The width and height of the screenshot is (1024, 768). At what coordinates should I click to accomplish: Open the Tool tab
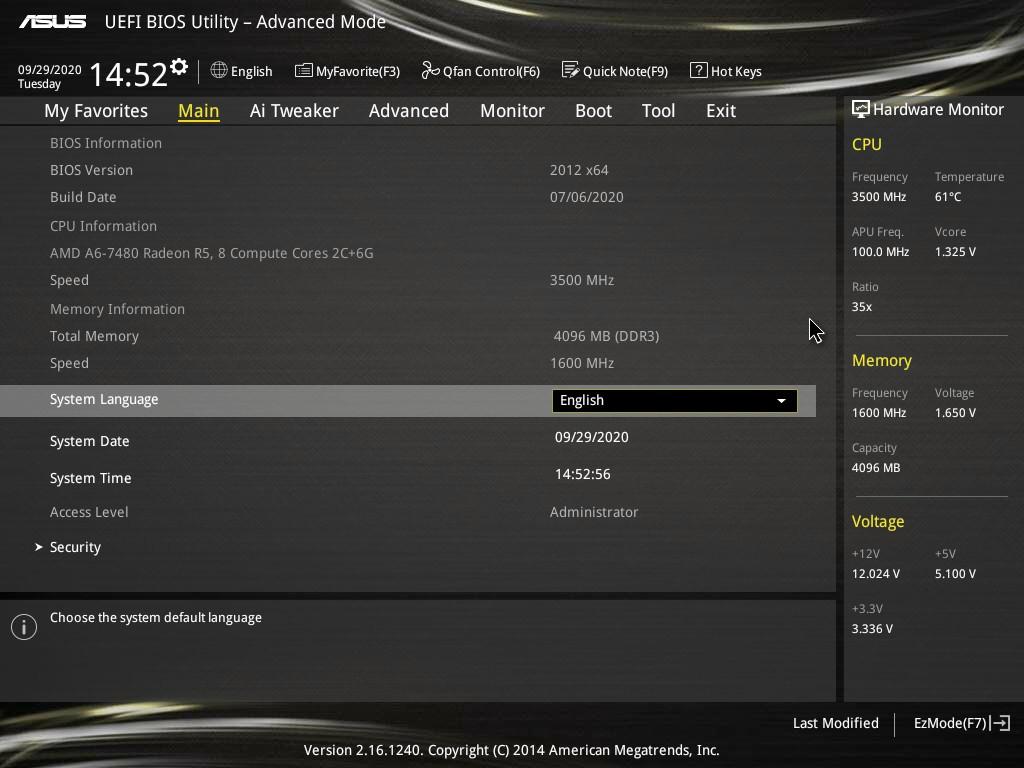658,111
